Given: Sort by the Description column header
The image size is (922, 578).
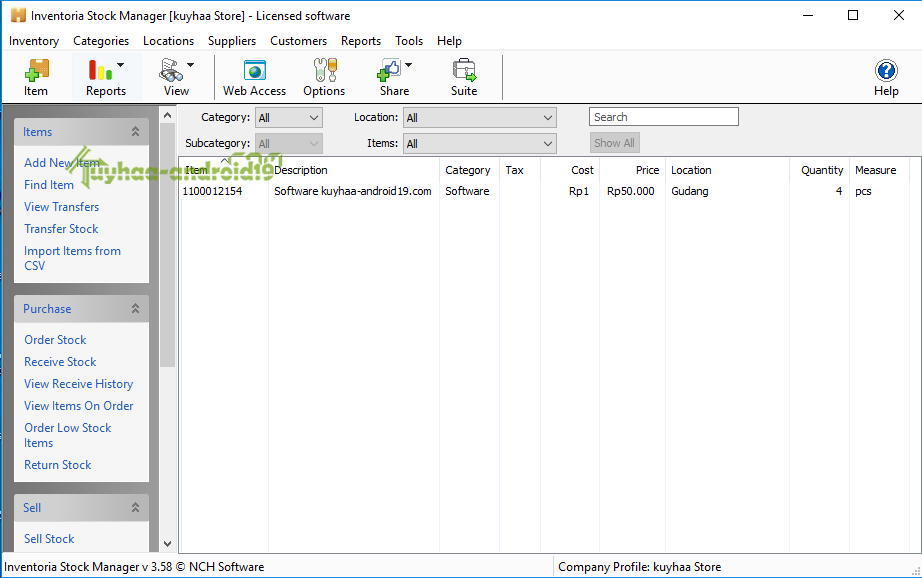Looking at the screenshot, I should (354, 170).
